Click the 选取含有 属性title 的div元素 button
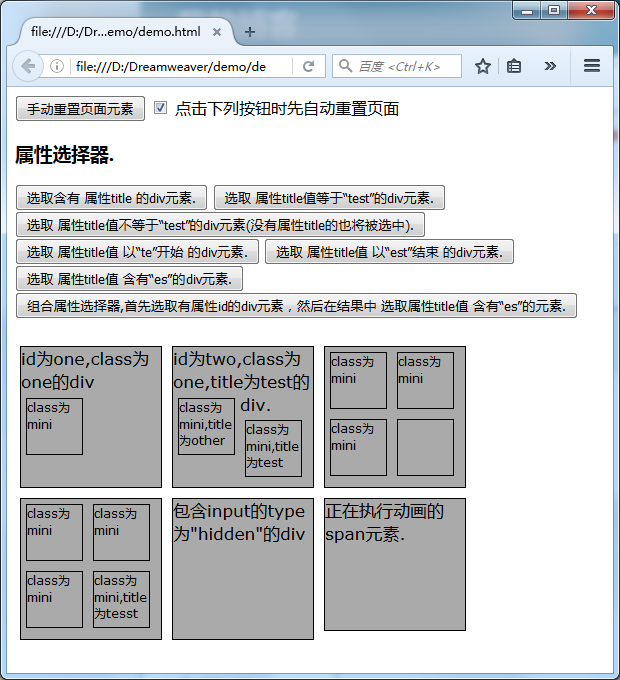 click(112, 197)
